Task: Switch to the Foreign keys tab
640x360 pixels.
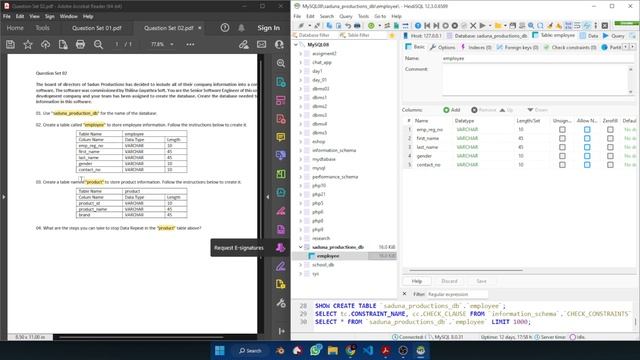Action: click(517, 47)
